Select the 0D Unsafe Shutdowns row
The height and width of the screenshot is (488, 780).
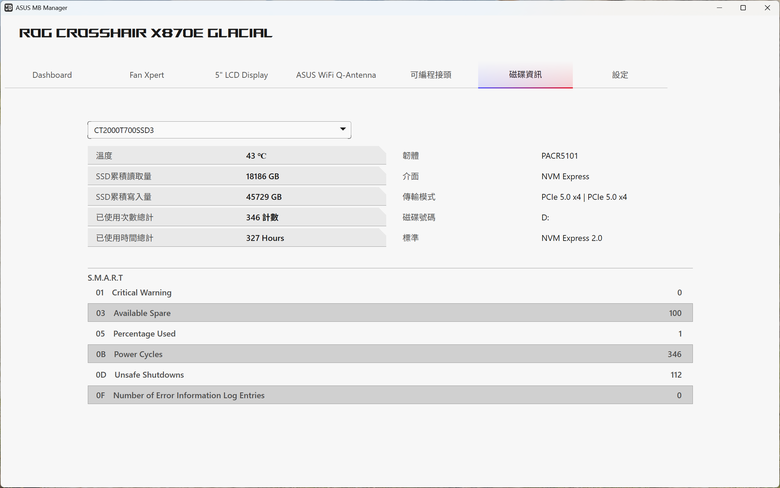[x=390, y=375]
